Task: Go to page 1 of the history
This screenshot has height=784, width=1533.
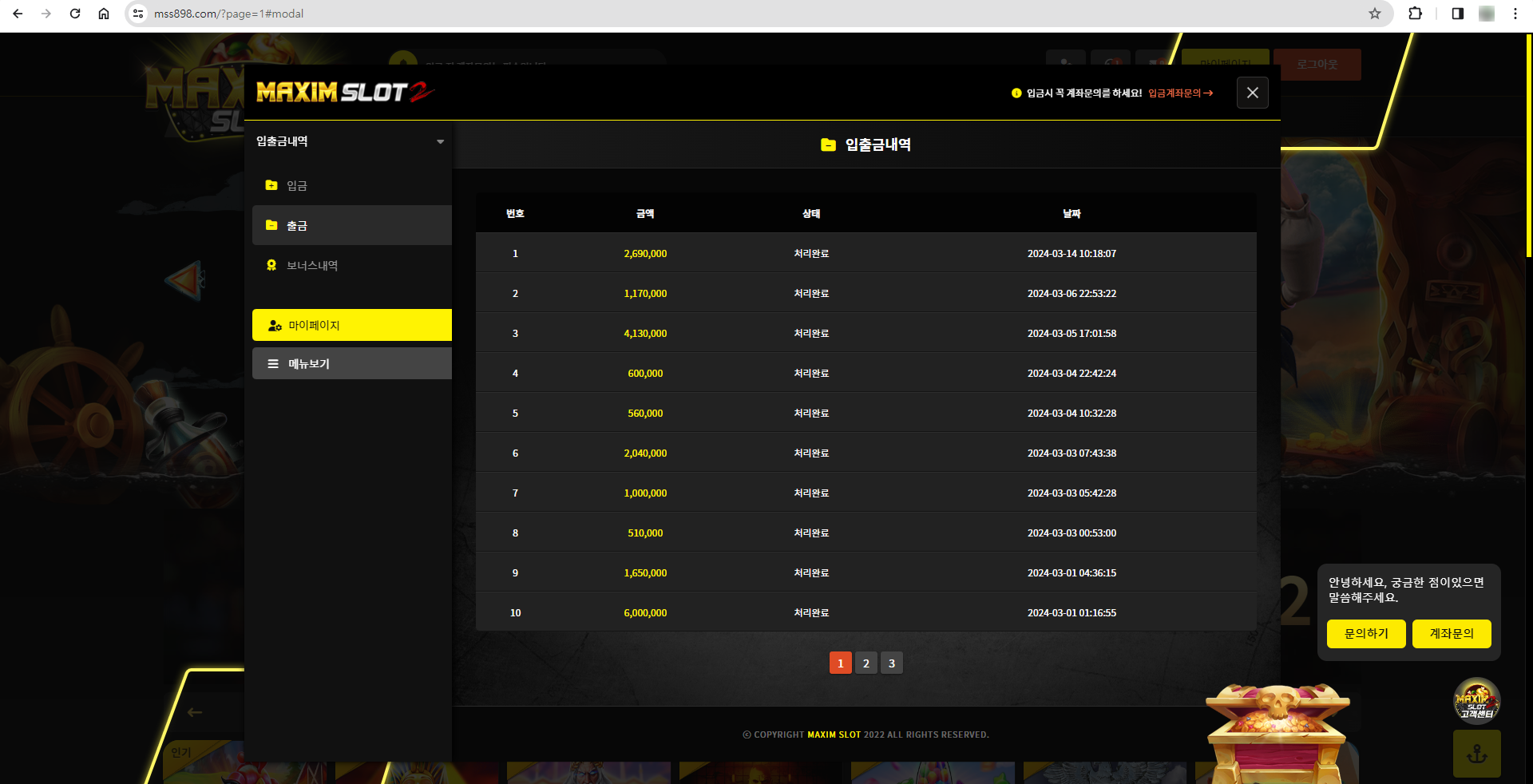Action: point(841,663)
